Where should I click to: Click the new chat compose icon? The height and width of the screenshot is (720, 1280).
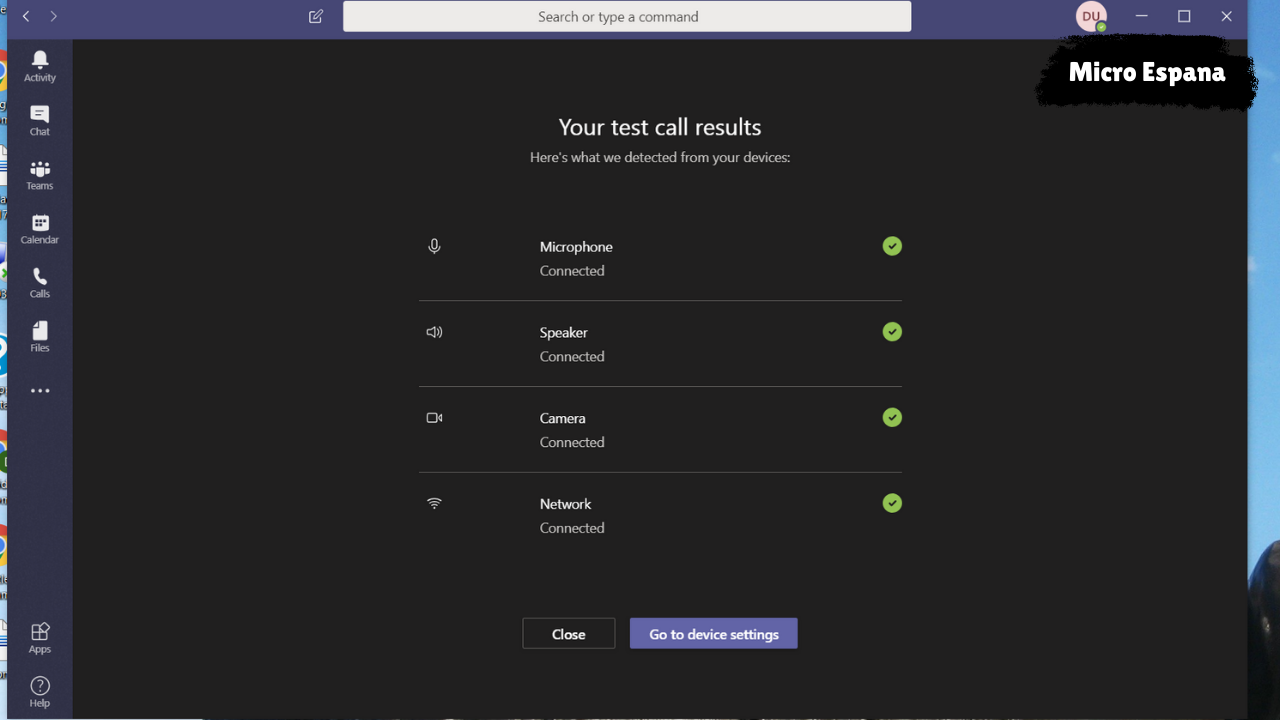[316, 17]
